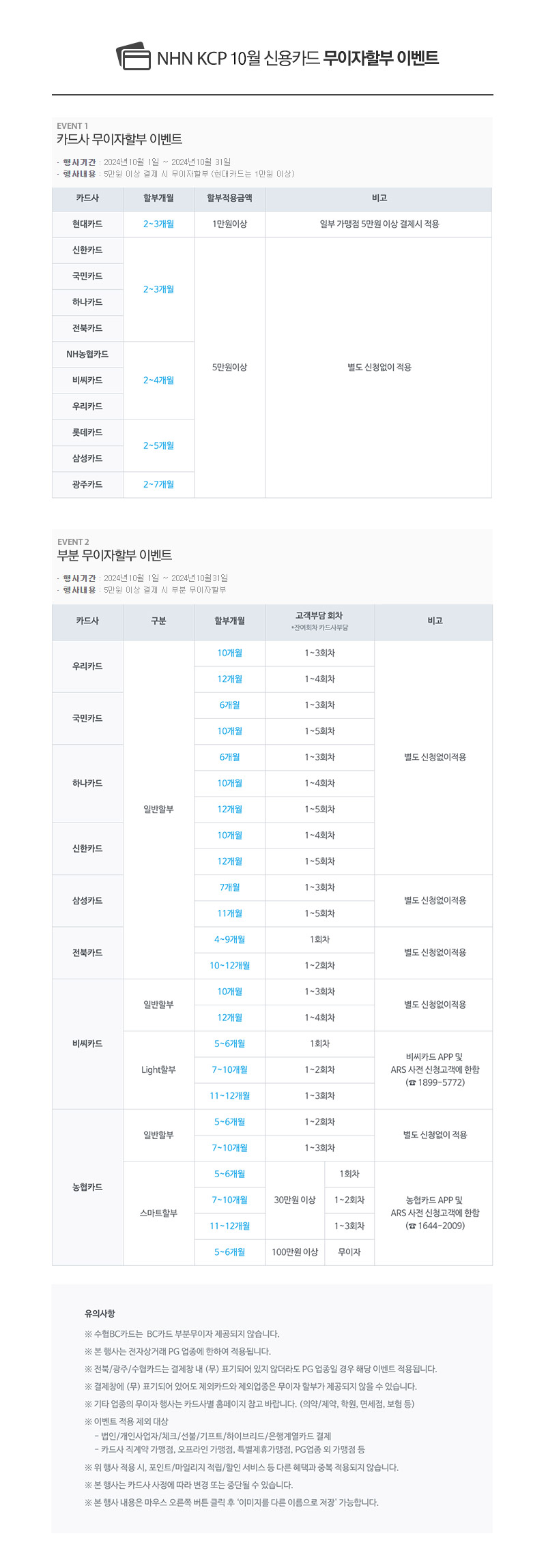Click the 2~5개월 installment text for 롯데/삼성카드
This screenshot has width=546, height=1568.
click(158, 445)
